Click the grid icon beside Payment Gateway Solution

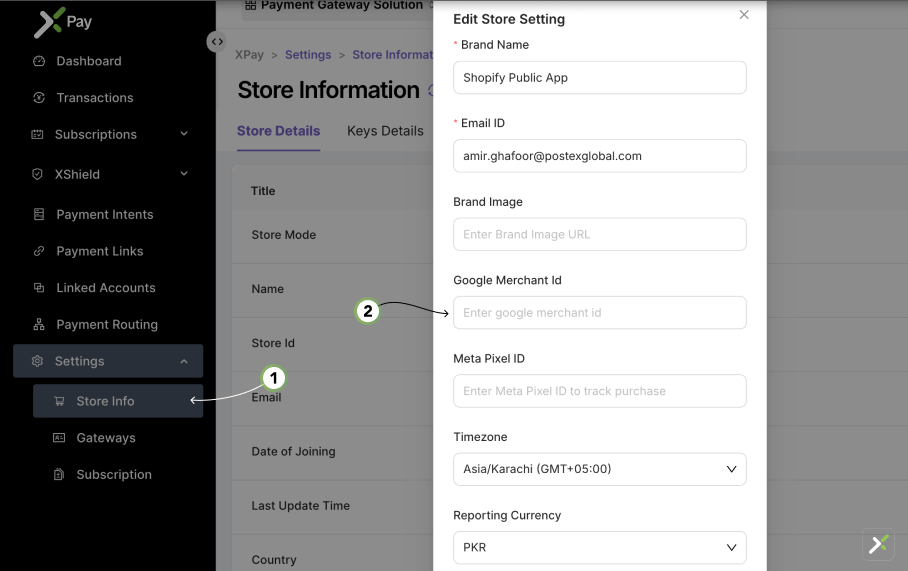[x=251, y=5]
